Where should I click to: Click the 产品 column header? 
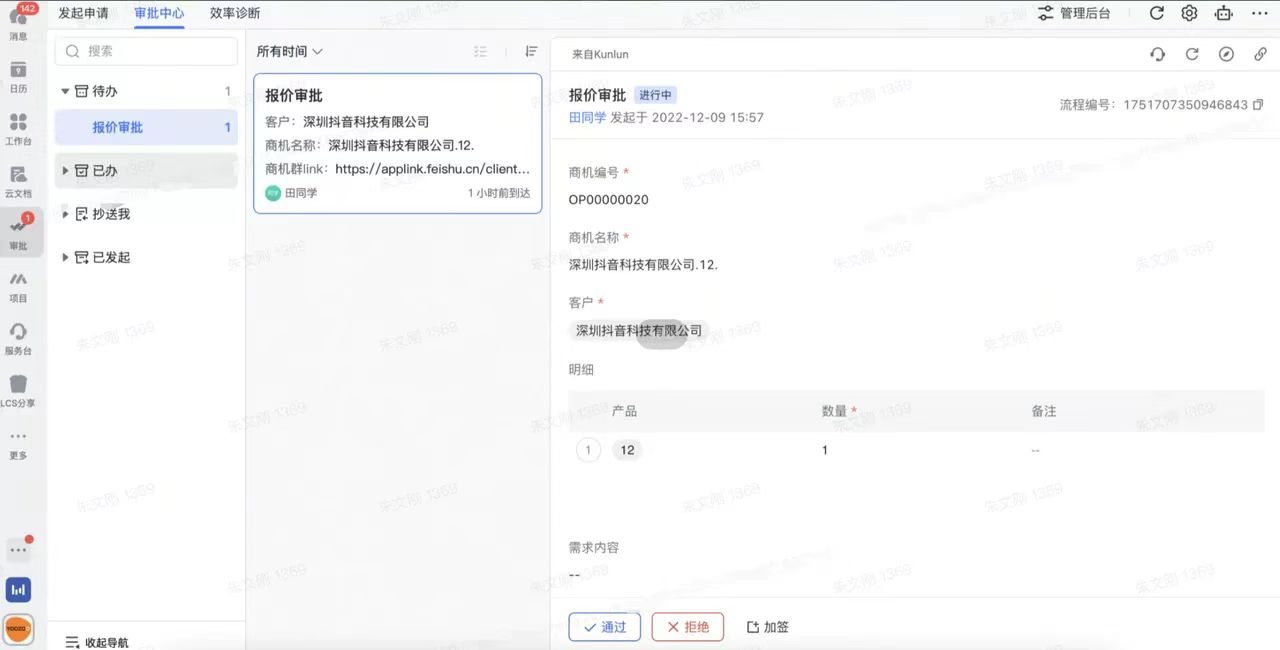coord(624,411)
